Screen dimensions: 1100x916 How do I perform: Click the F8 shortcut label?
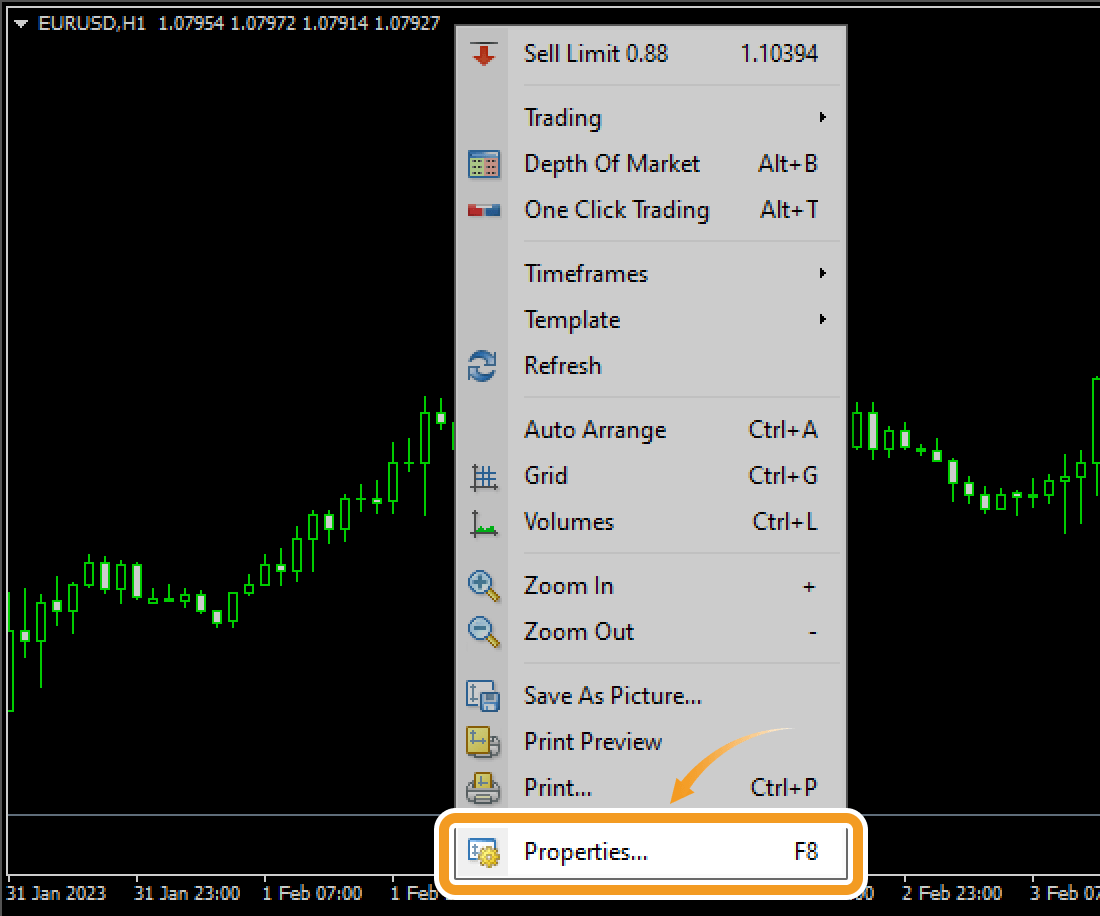806,852
